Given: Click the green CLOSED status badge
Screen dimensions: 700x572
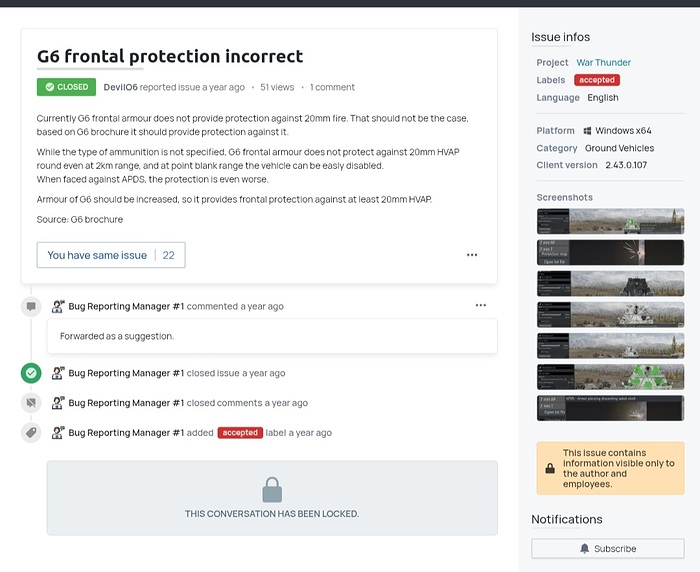Looking at the screenshot, I should 66,87.
